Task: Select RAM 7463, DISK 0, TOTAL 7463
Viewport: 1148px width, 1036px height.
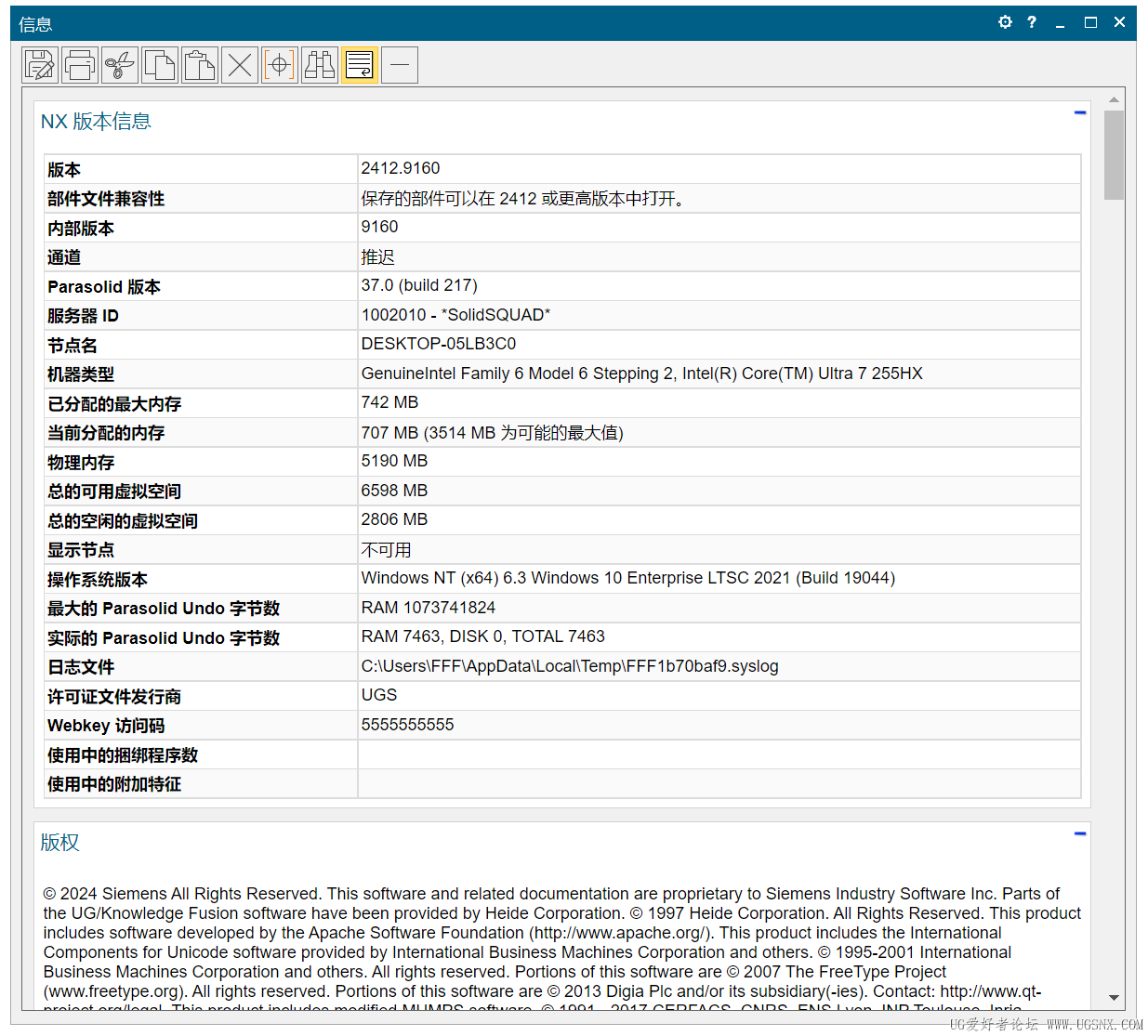Action: (x=482, y=636)
